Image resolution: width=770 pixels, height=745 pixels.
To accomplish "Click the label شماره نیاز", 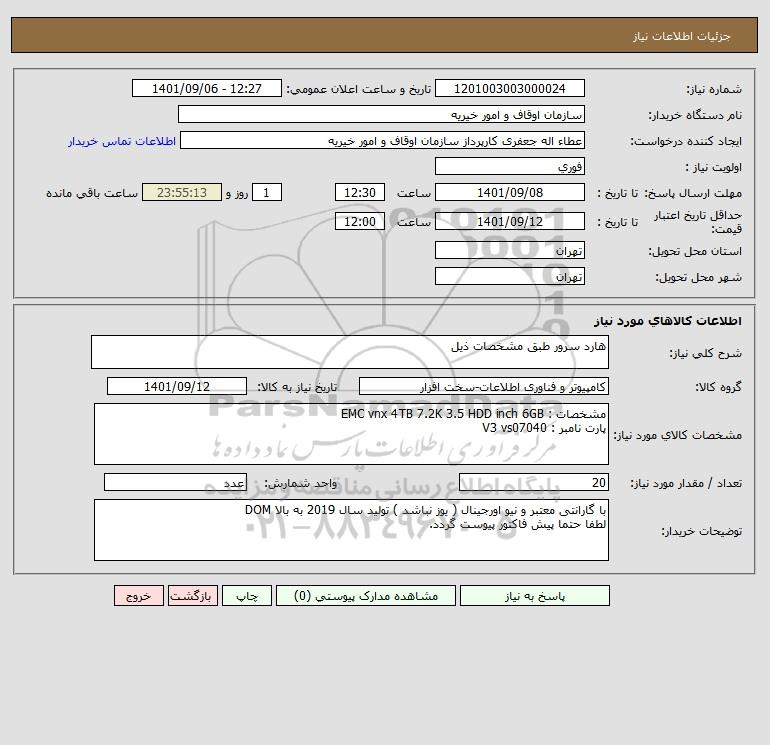I will 714,89.
